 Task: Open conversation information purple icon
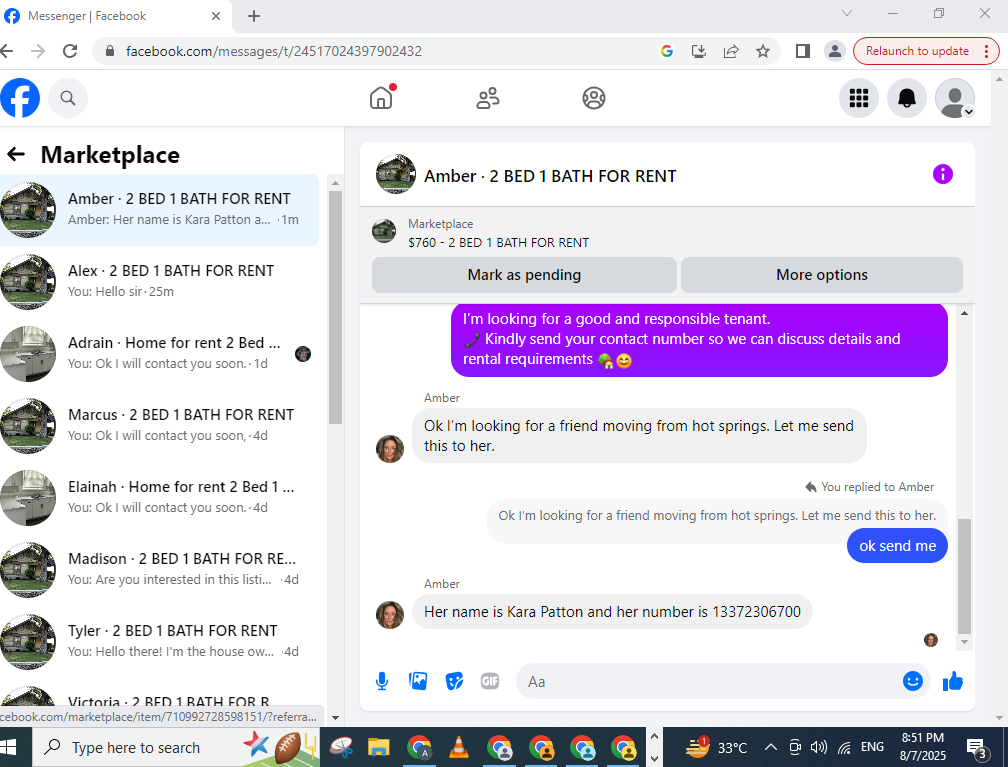(942, 174)
